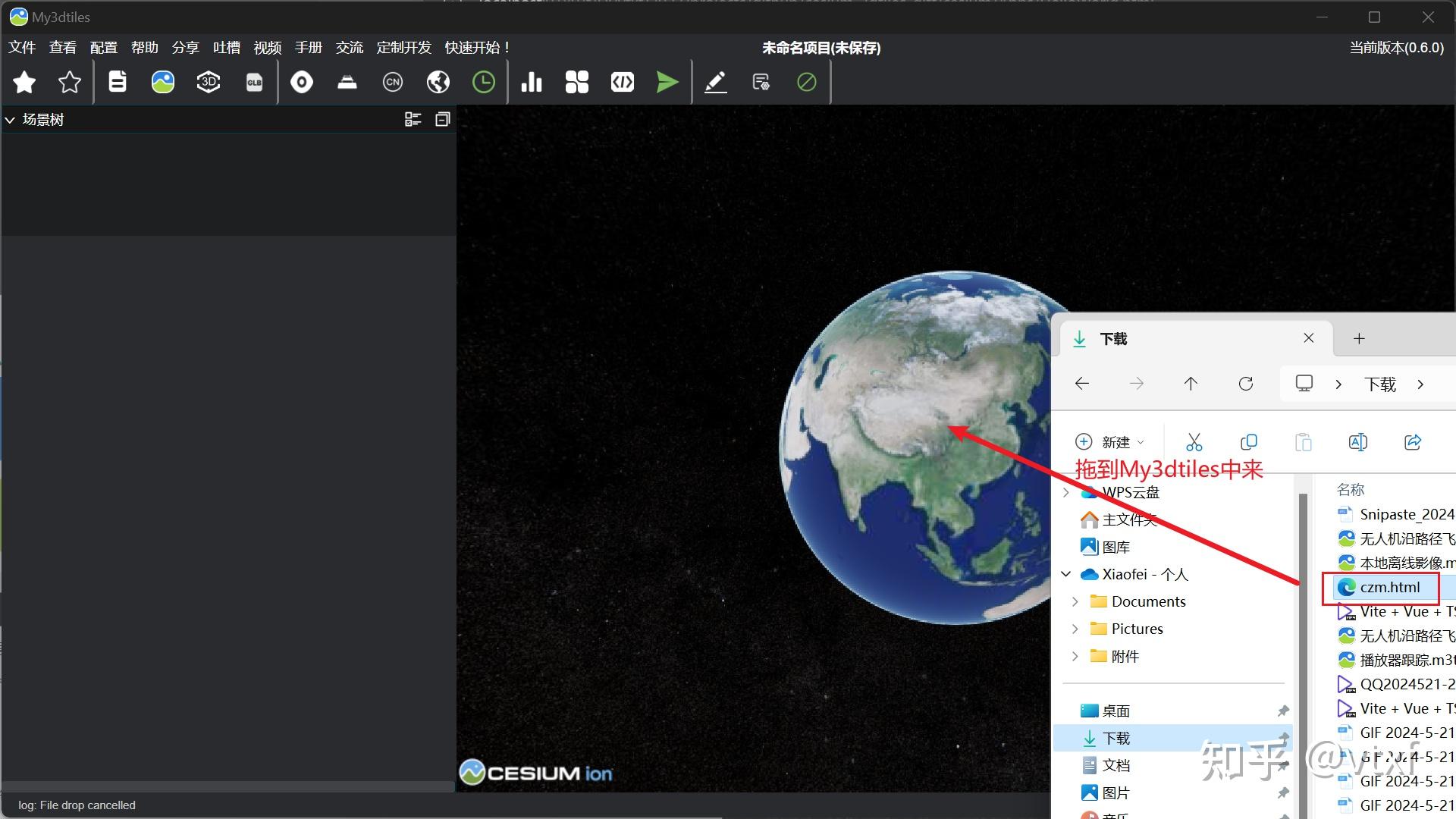Select 图库 in Explorer sidebar

pos(1106,547)
